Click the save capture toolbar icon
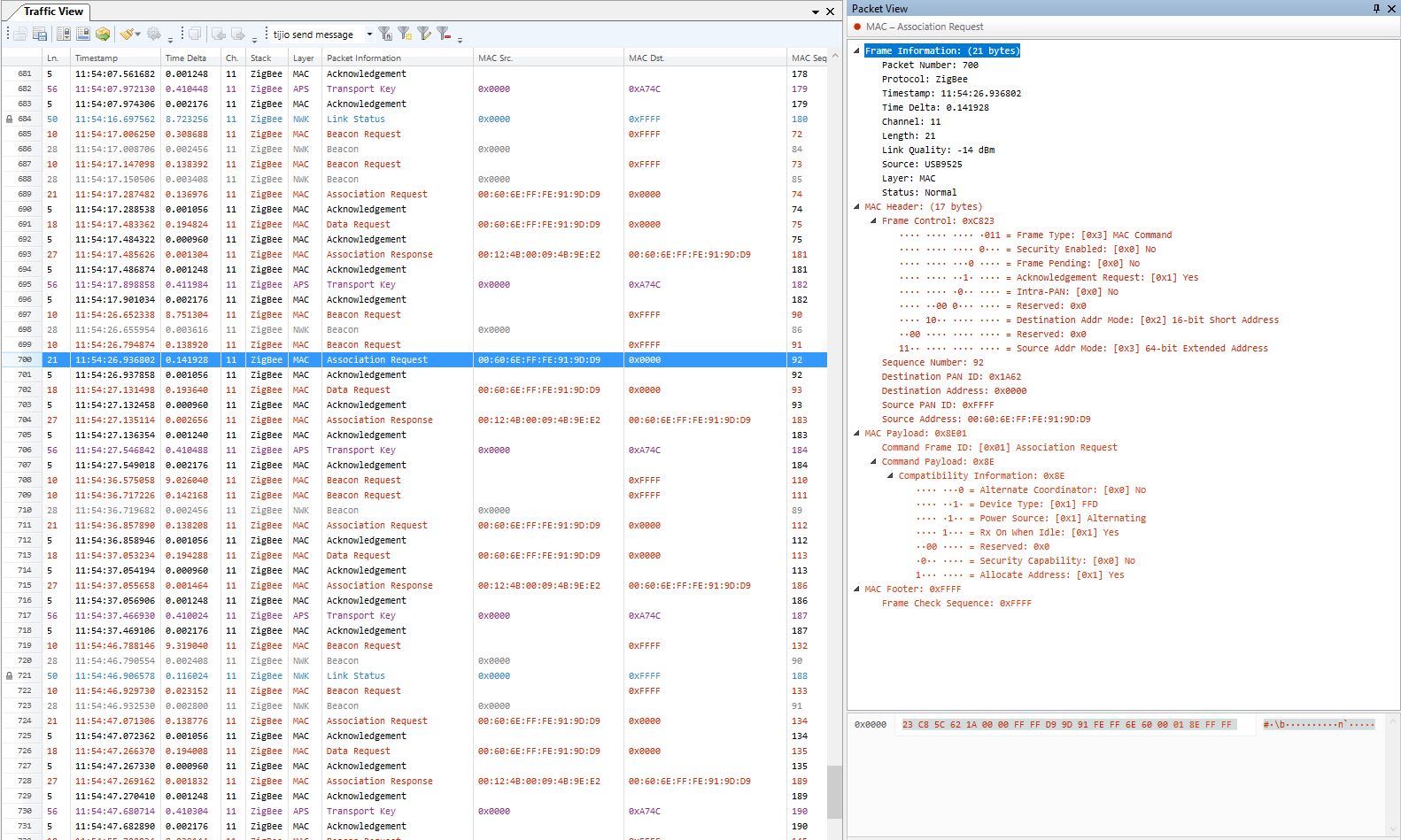The width and height of the screenshot is (1401, 840). coord(40,34)
